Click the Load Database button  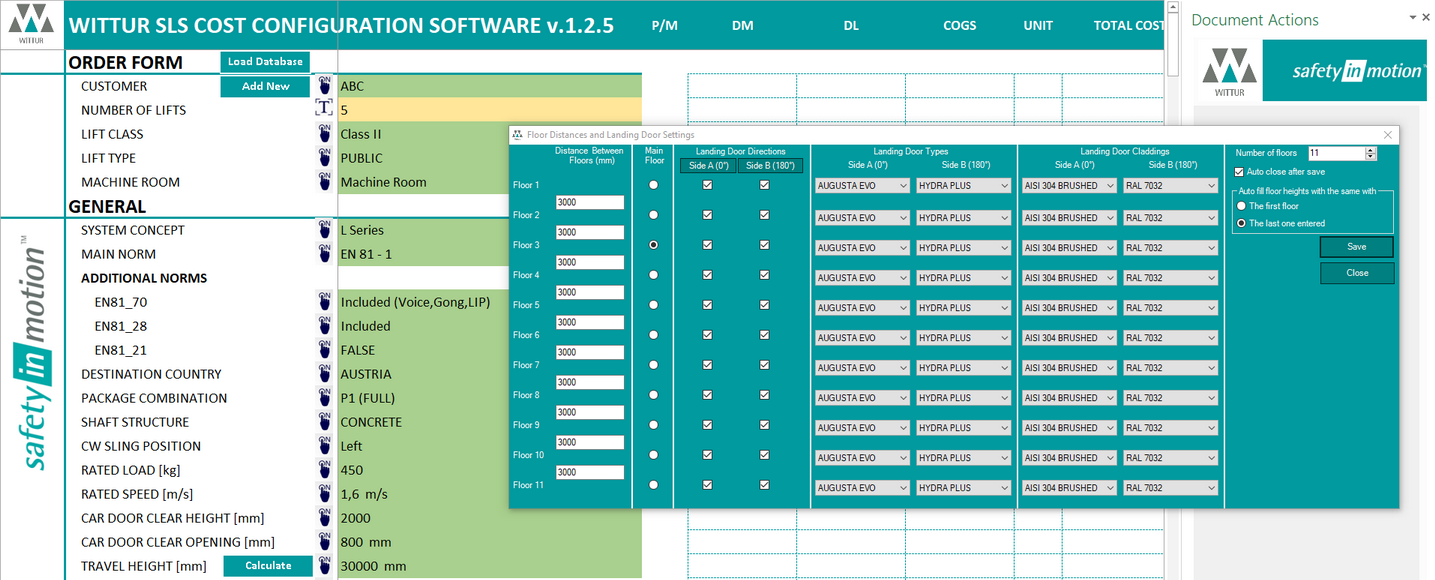(265, 62)
